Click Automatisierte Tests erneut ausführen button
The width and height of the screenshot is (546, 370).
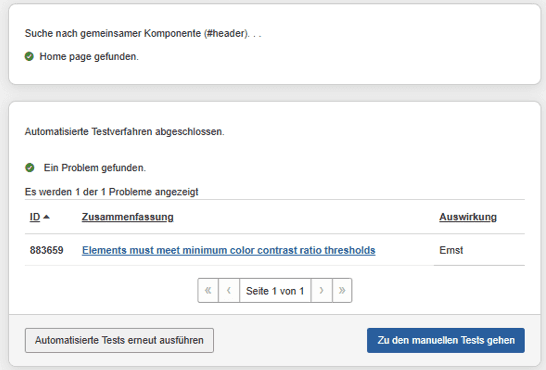[x=119, y=340]
